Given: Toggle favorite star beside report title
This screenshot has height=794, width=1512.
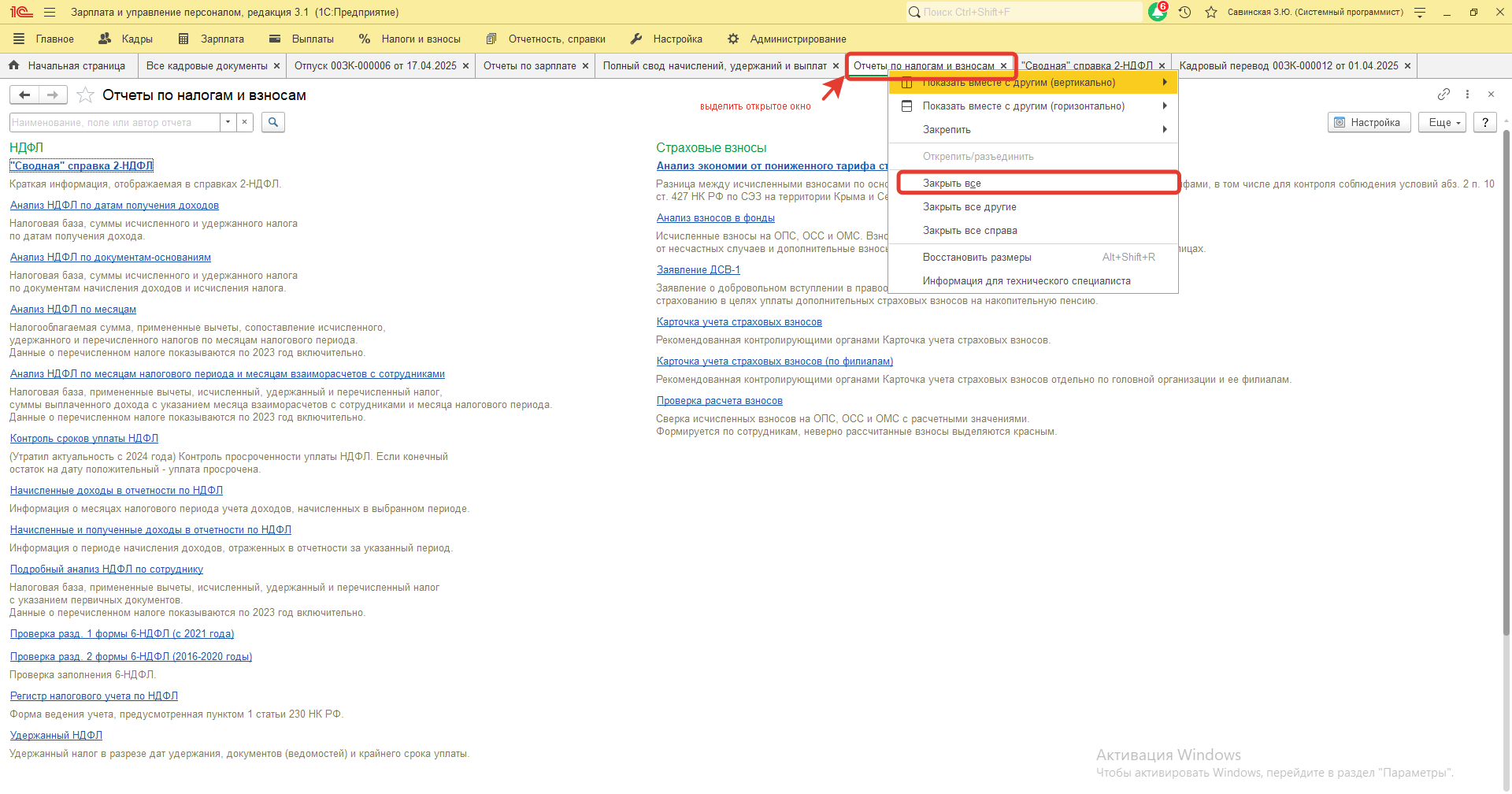Looking at the screenshot, I should click(85, 95).
